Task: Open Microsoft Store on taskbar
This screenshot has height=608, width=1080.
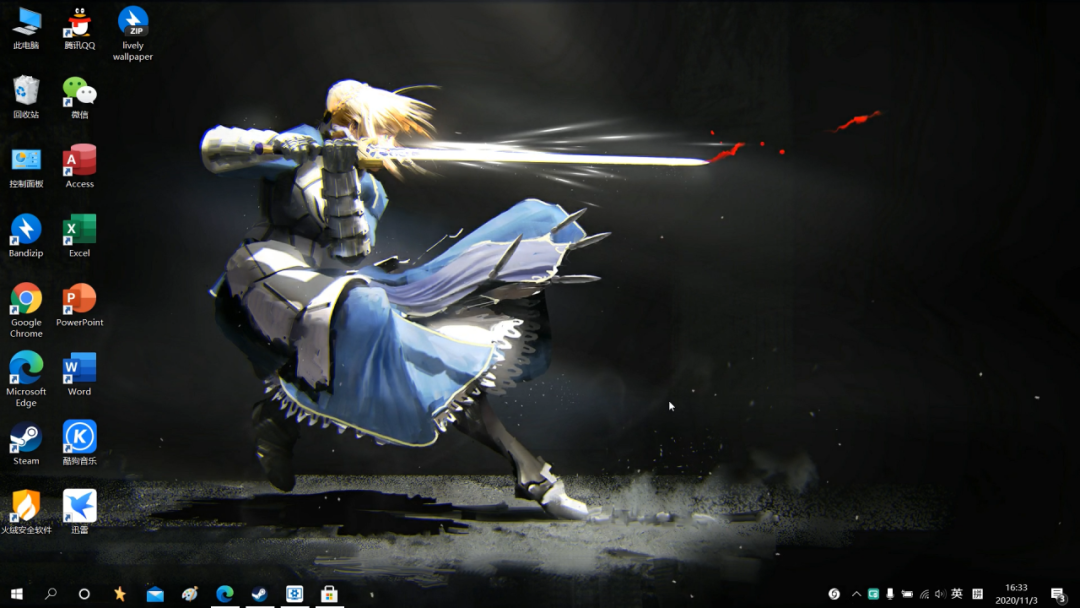Action: coord(329,594)
